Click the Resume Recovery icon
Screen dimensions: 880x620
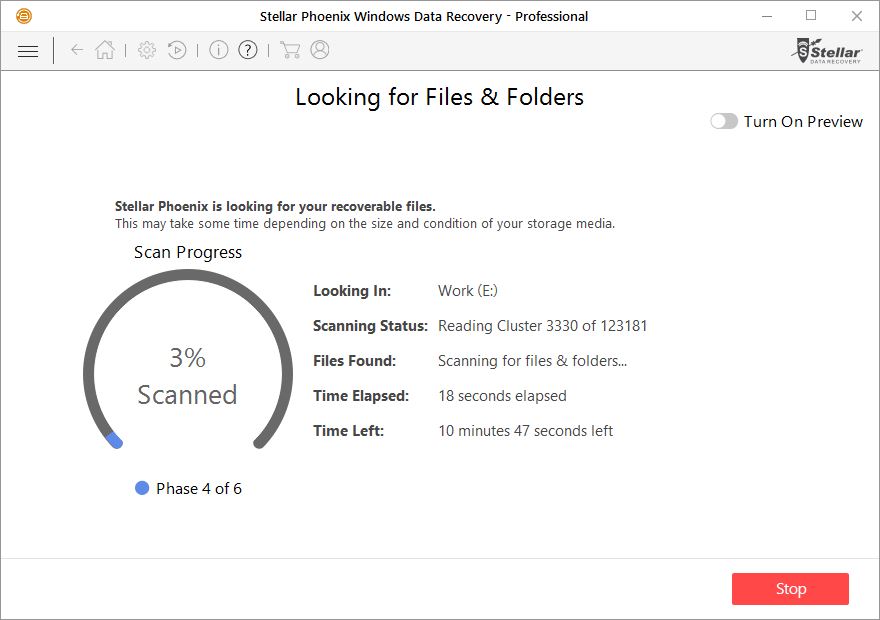tap(176, 49)
